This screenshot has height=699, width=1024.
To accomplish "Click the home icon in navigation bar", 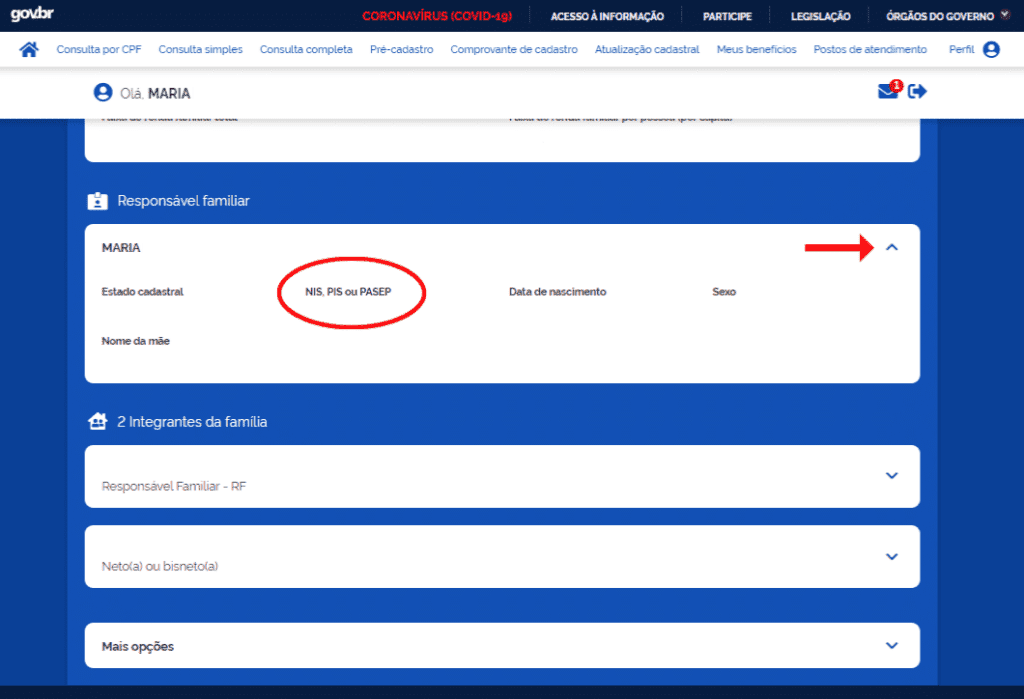I will point(29,49).
